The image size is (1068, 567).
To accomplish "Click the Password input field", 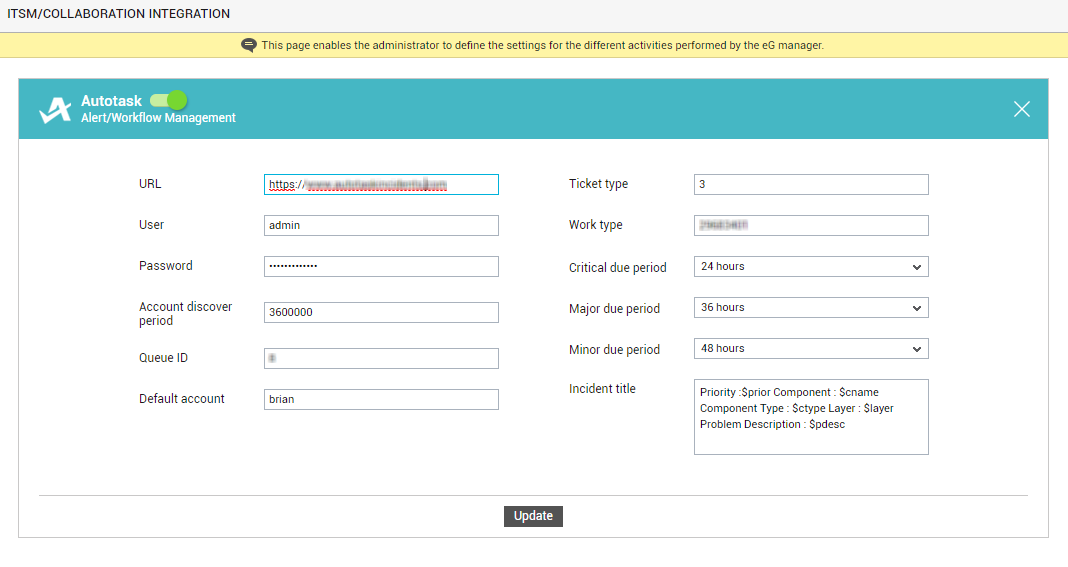I will point(381,266).
